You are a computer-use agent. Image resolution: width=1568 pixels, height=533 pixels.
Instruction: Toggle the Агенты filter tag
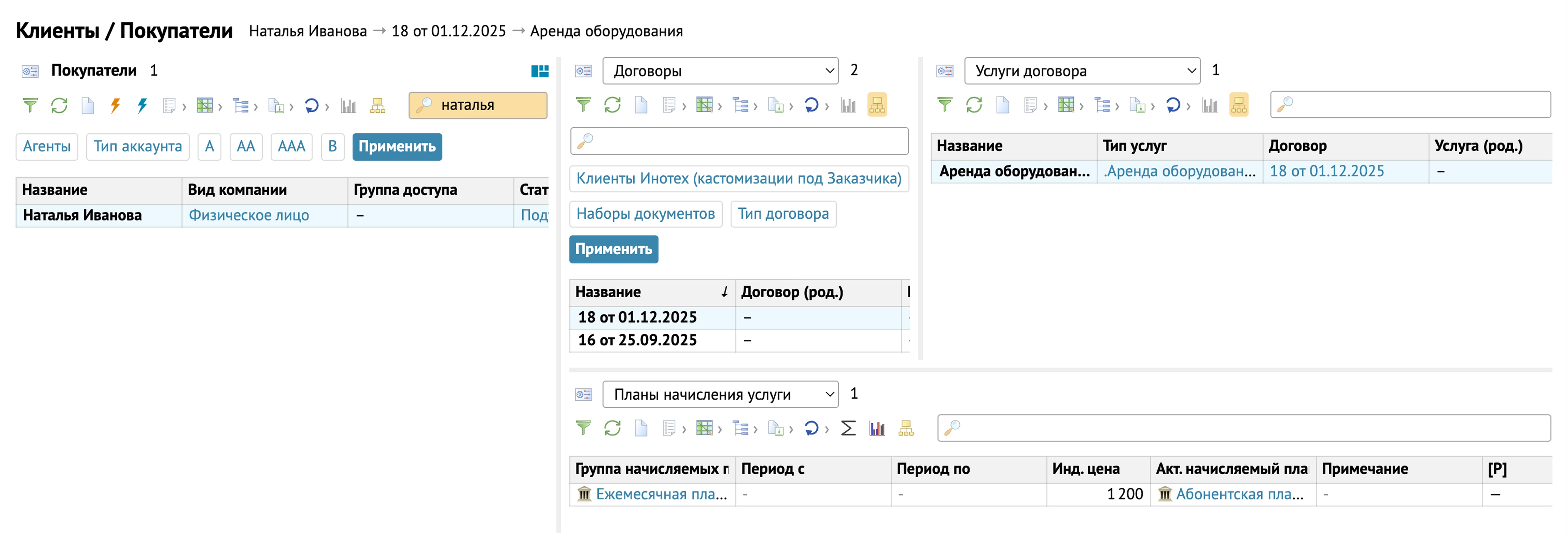click(47, 147)
